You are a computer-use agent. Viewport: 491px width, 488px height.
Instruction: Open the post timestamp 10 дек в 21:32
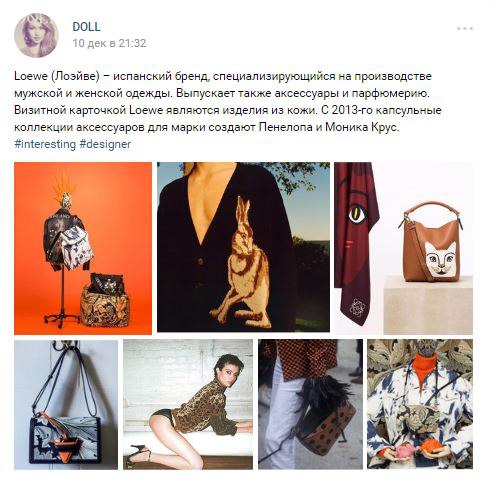109,43
